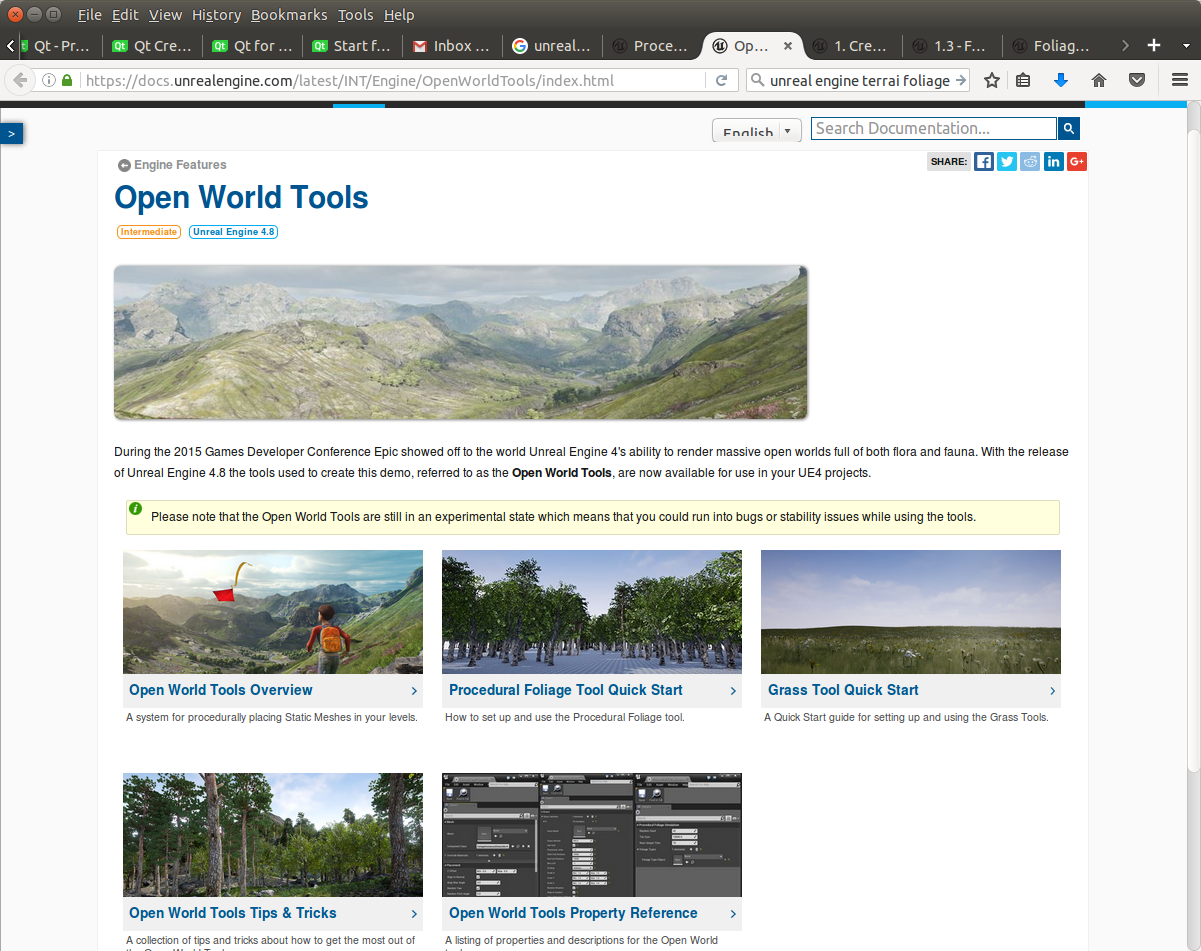This screenshot has width=1201, height=951.
Task: Open the Grass Tool Quick Start thumbnail
Action: 910,612
